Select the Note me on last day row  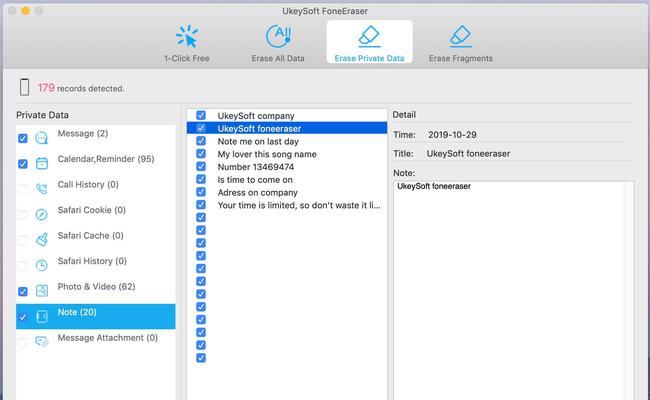coord(287,141)
